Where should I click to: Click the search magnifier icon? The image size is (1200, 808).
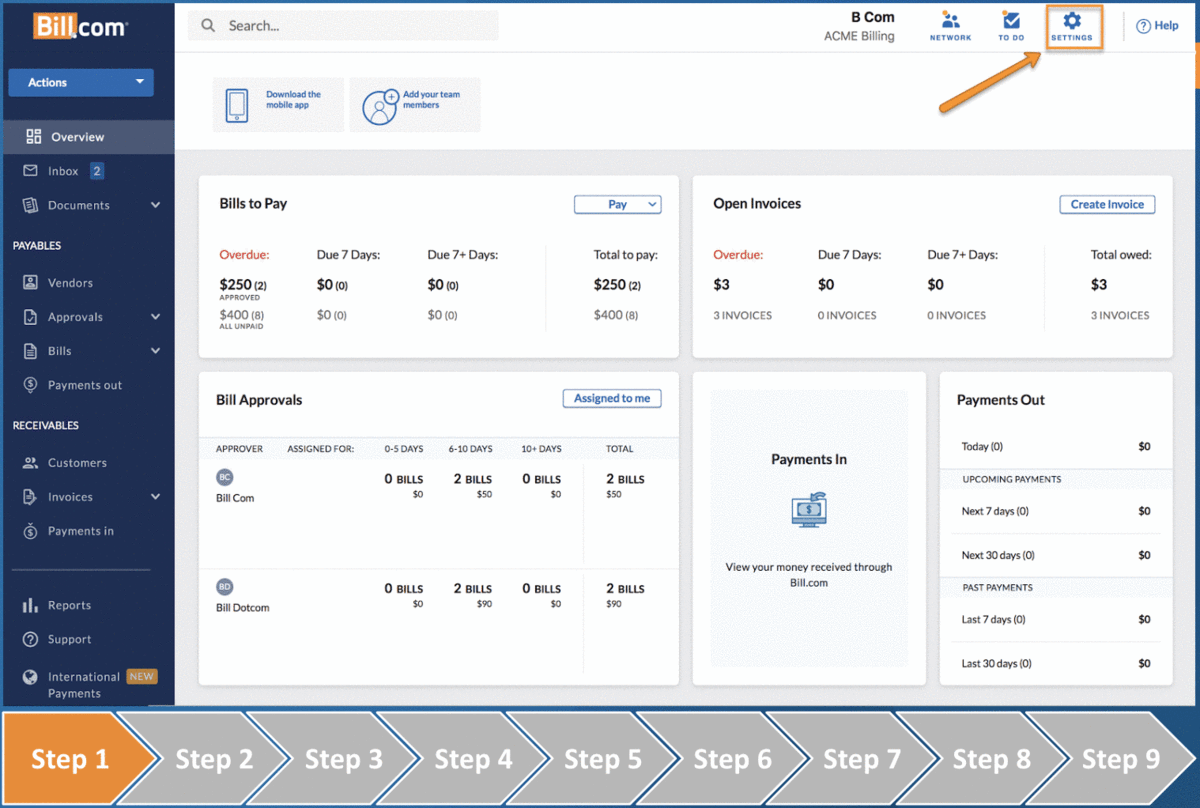[x=208, y=26]
